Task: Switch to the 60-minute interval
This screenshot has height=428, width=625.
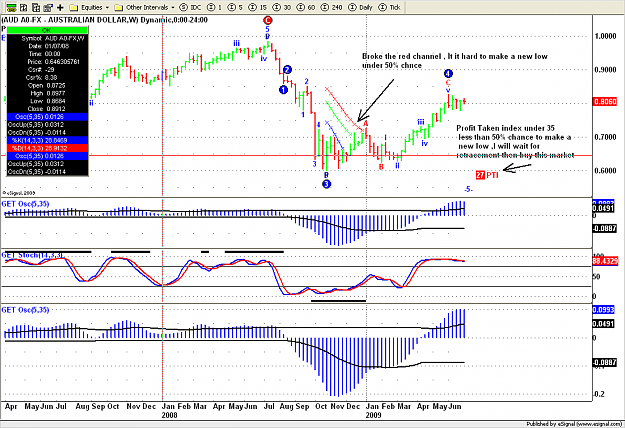Action: [307, 7]
